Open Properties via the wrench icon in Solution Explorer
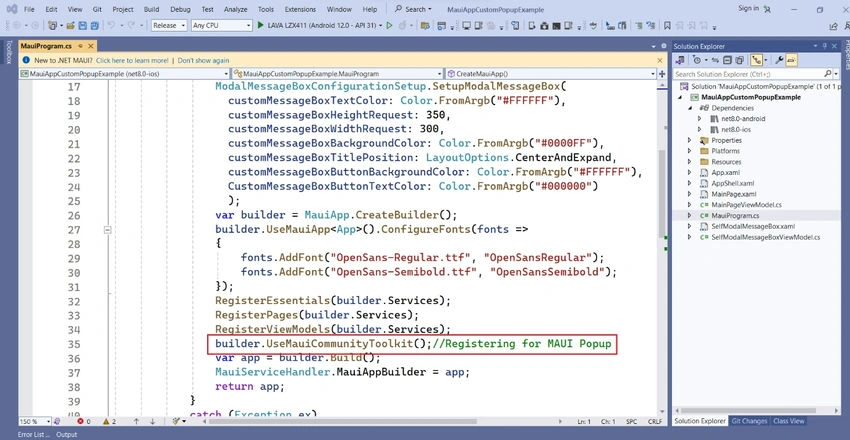850x440 pixels. click(x=779, y=60)
